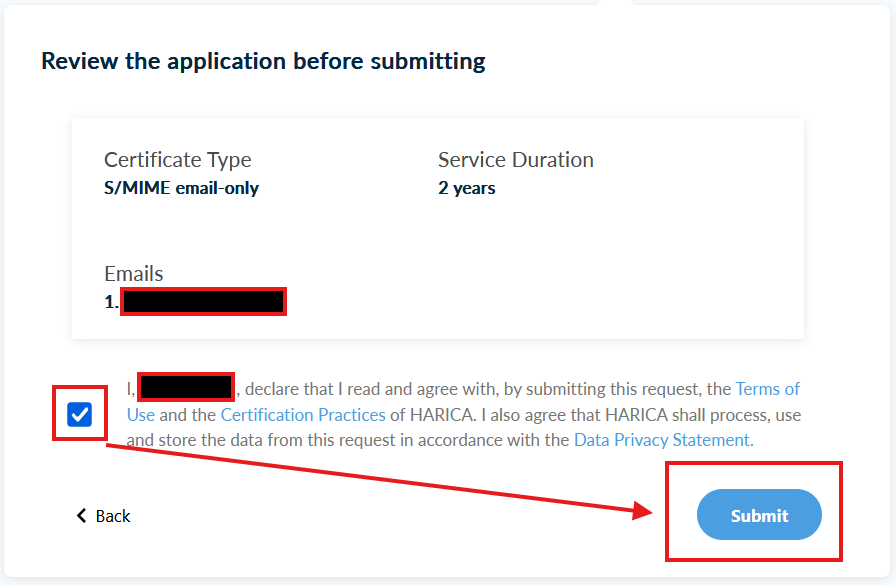896x585 pixels.
Task: Click the 'S/MIME email-only' value
Action: [181, 188]
